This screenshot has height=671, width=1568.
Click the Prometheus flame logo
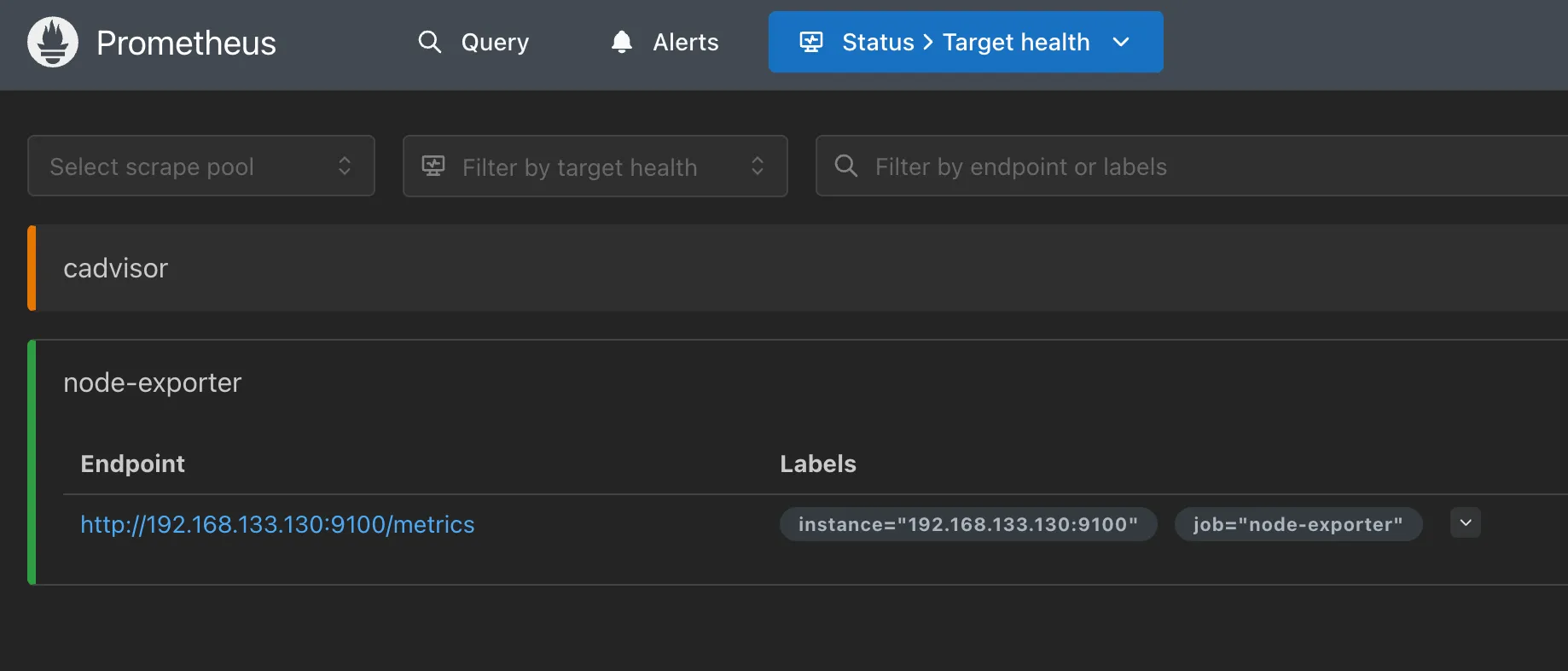tap(53, 43)
